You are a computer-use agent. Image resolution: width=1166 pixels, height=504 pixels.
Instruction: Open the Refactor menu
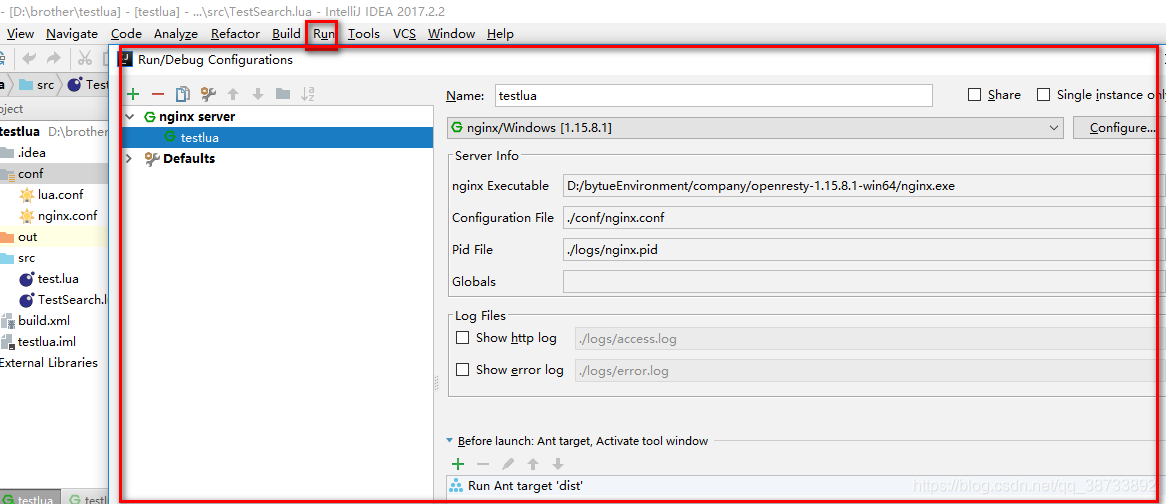pos(235,33)
